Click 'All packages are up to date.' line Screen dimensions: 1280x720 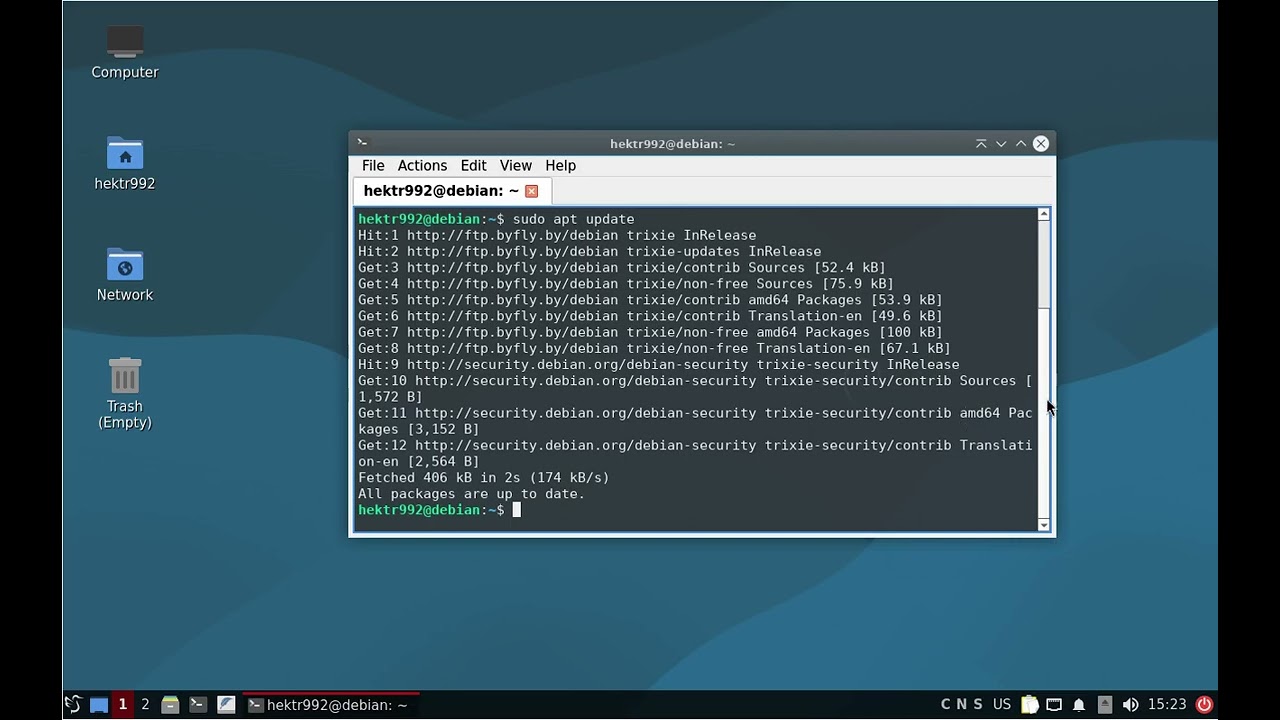[472, 494]
